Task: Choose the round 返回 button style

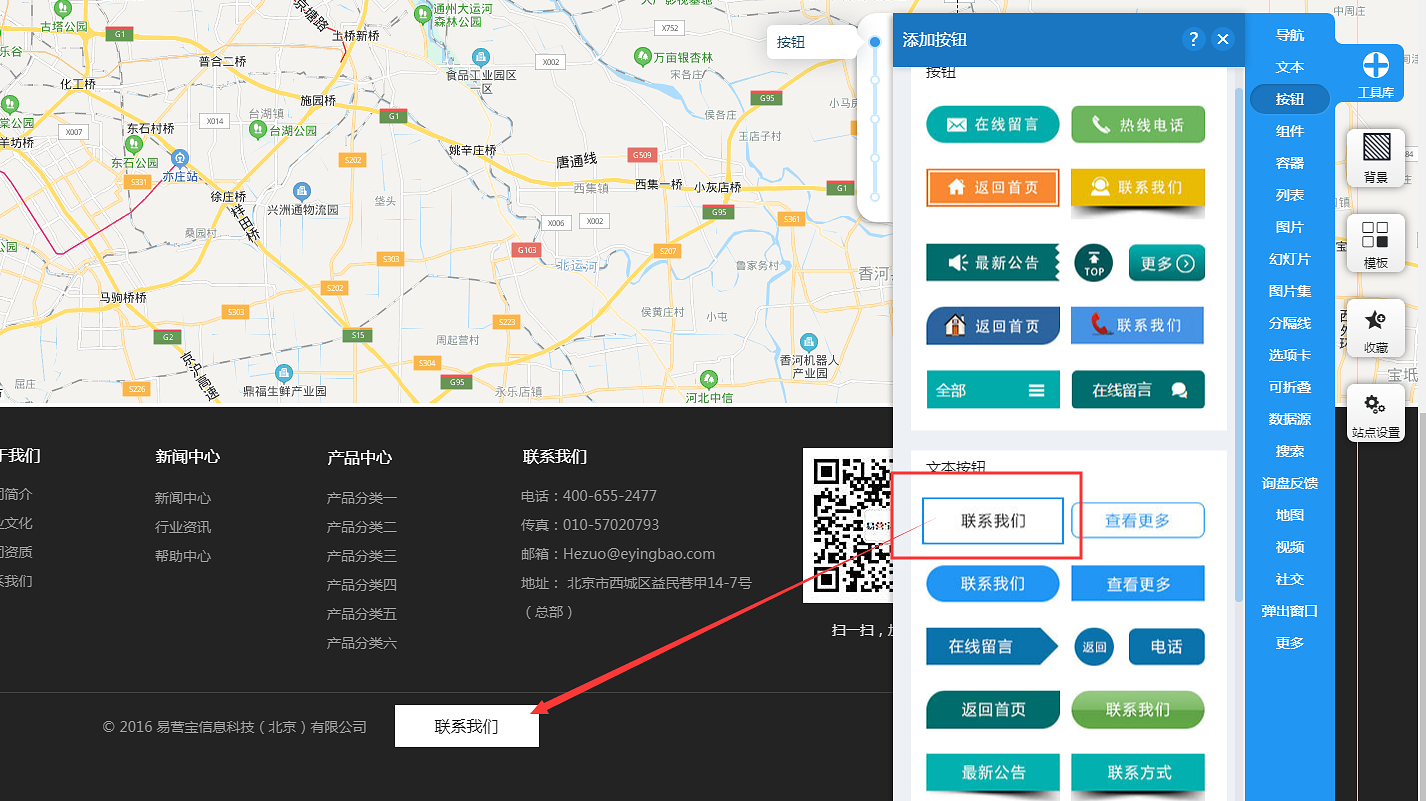Action: [x=1094, y=647]
